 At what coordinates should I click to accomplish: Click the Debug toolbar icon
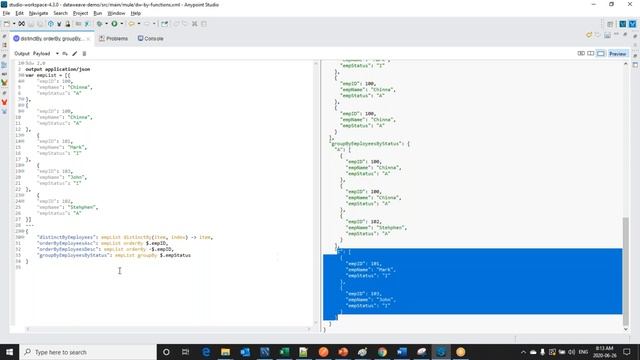99,24
